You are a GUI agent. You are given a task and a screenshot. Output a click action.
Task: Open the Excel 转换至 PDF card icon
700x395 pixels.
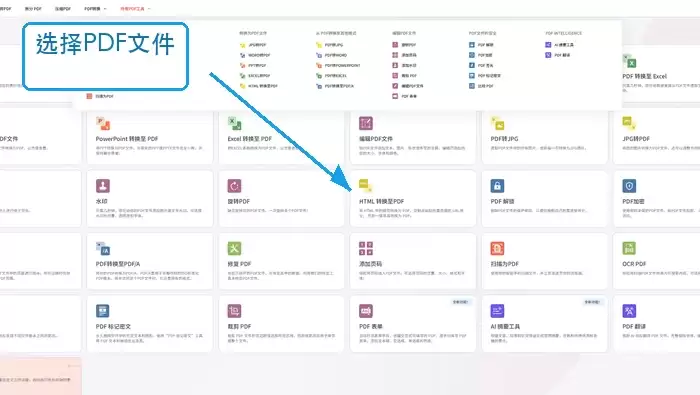click(x=234, y=123)
